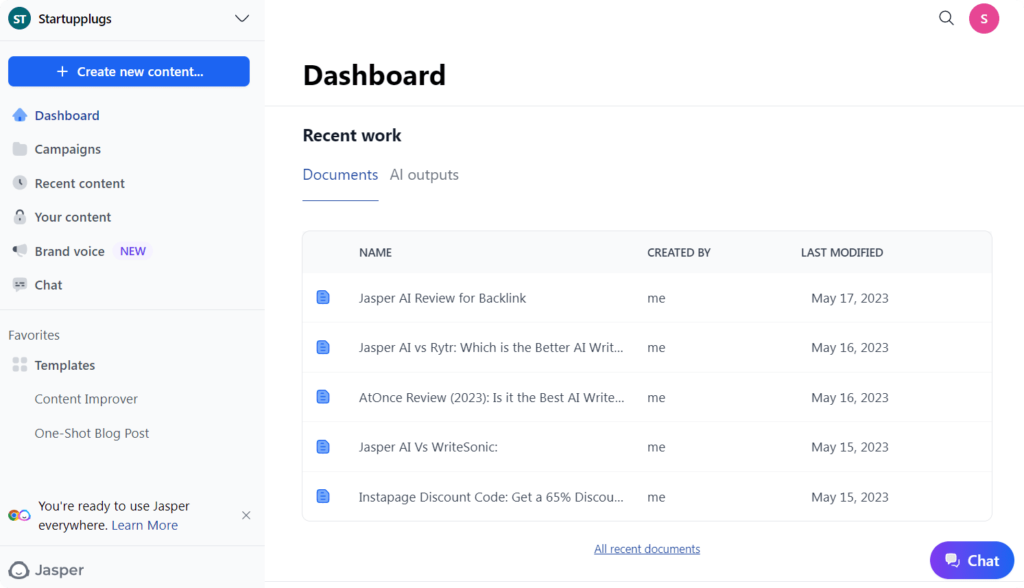Screen dimensions: 1024x588
Task: Dismiss the Jasper everywhere notice
Action: click(246, 515)
